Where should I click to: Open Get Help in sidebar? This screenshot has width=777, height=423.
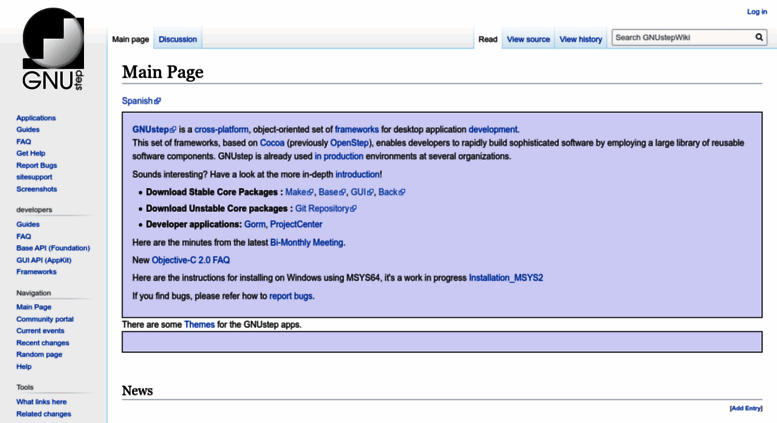point(31,154)
